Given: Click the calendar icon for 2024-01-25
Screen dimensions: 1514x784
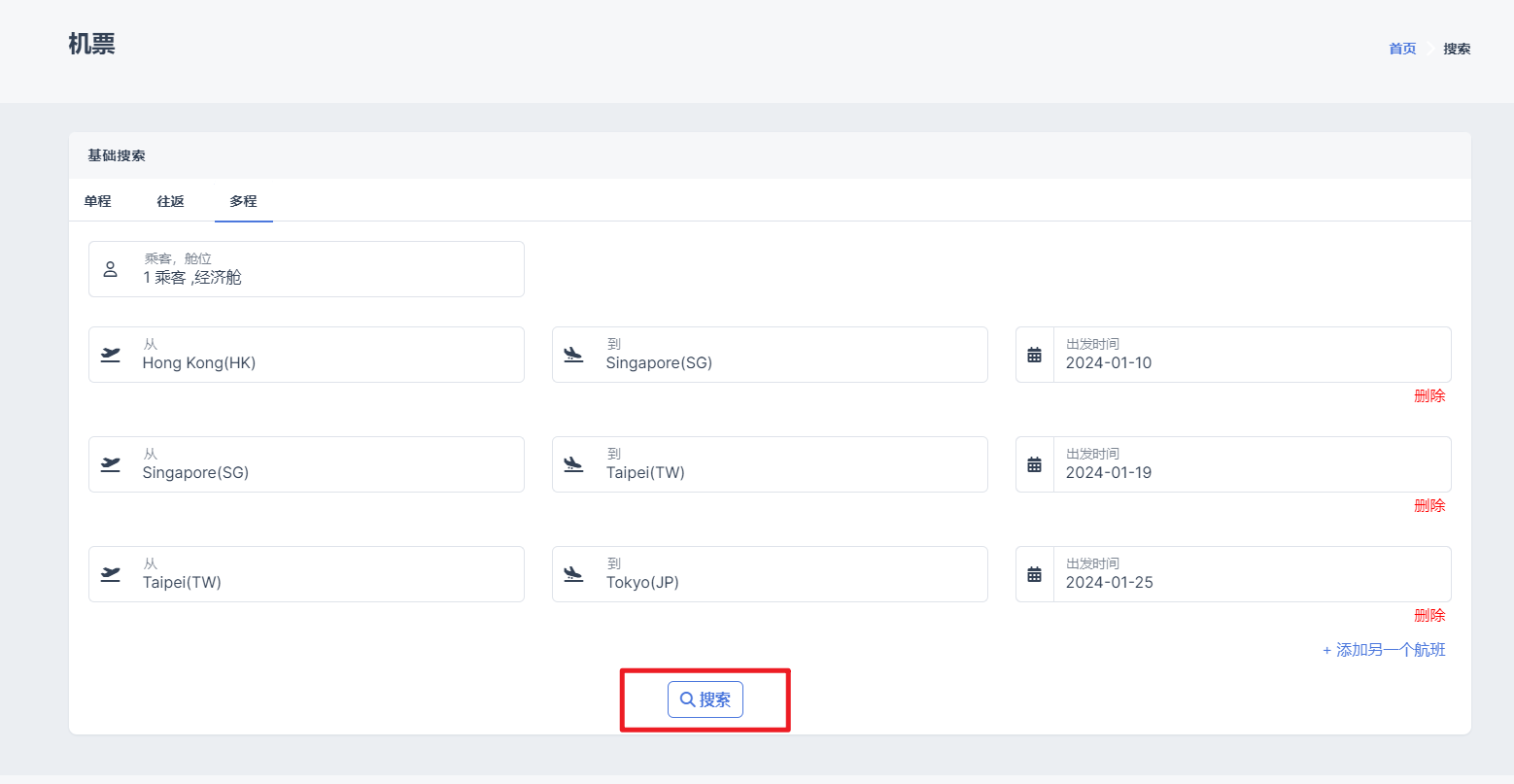Looking at the screenshot, I should coord(1035,574).
